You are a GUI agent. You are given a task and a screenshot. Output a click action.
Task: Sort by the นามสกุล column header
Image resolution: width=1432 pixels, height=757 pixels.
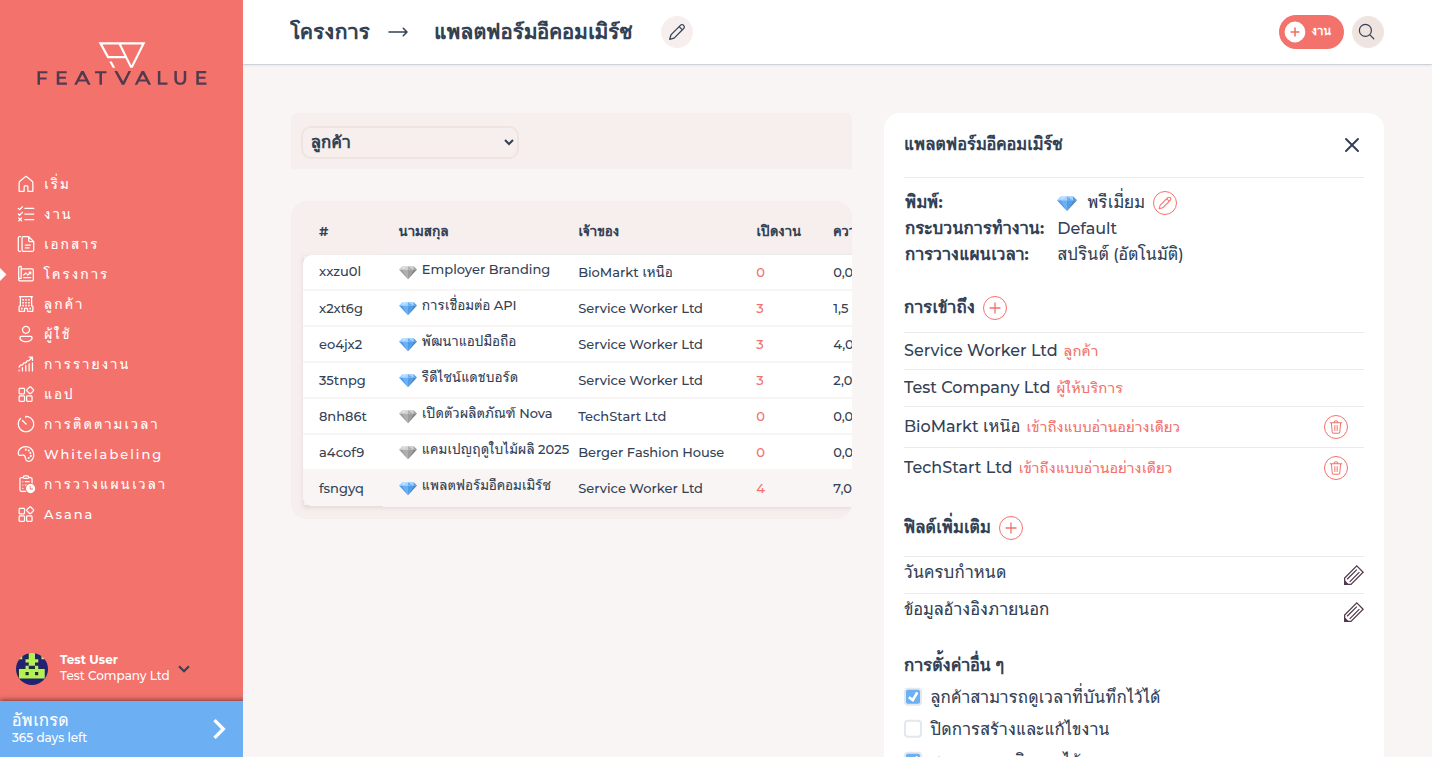pos(423,232)
